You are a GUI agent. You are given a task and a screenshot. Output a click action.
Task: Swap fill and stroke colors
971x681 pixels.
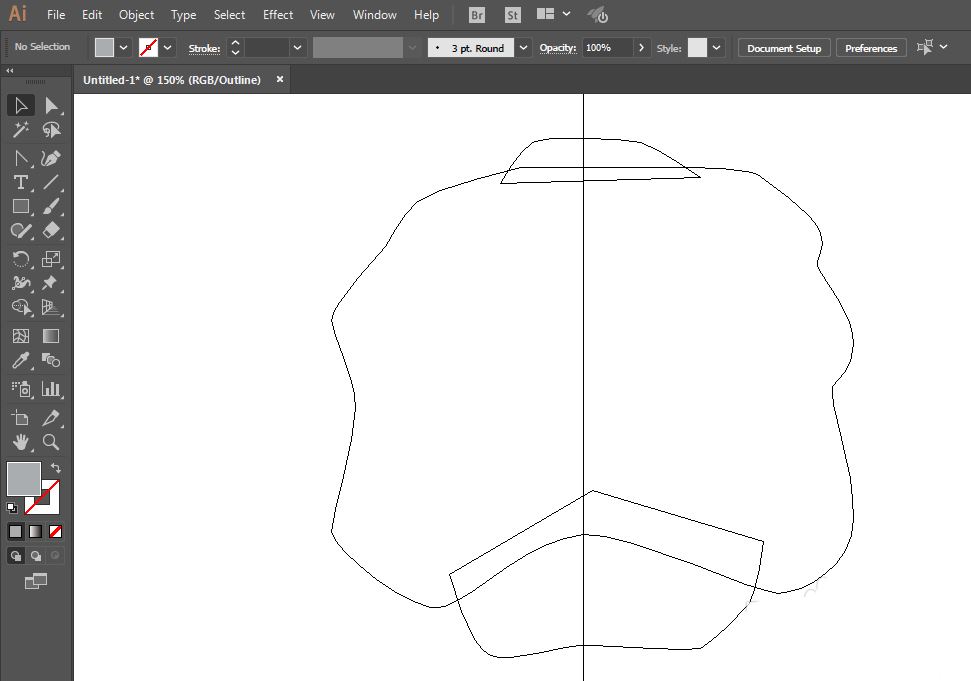56,467
